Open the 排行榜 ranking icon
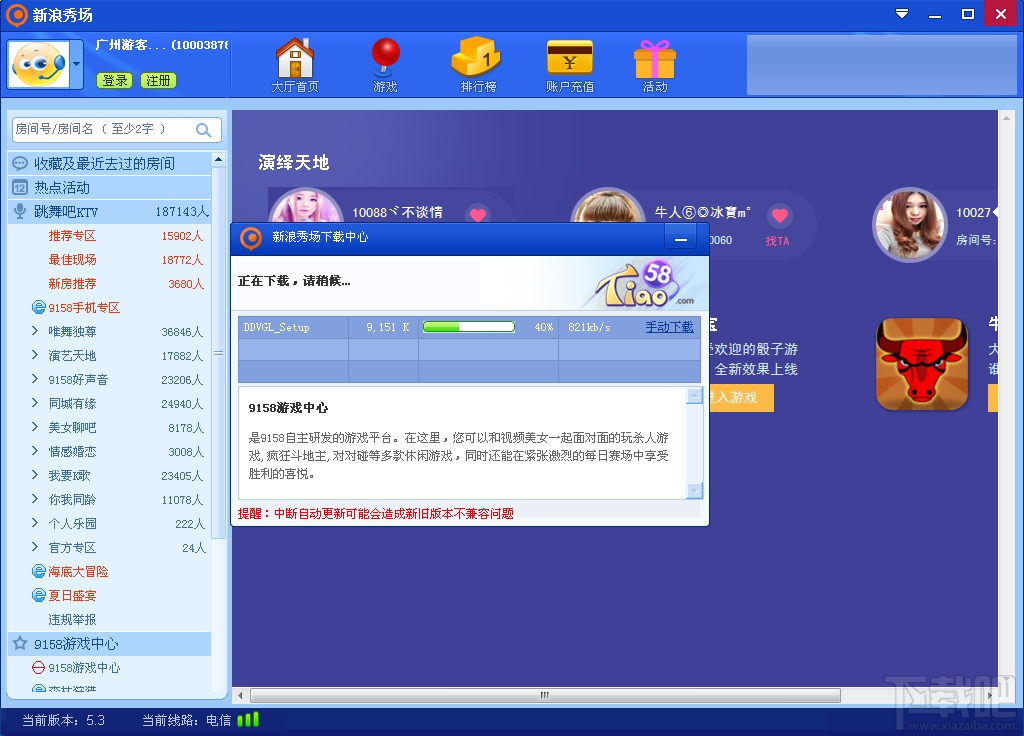 click(x=478, y=65)
